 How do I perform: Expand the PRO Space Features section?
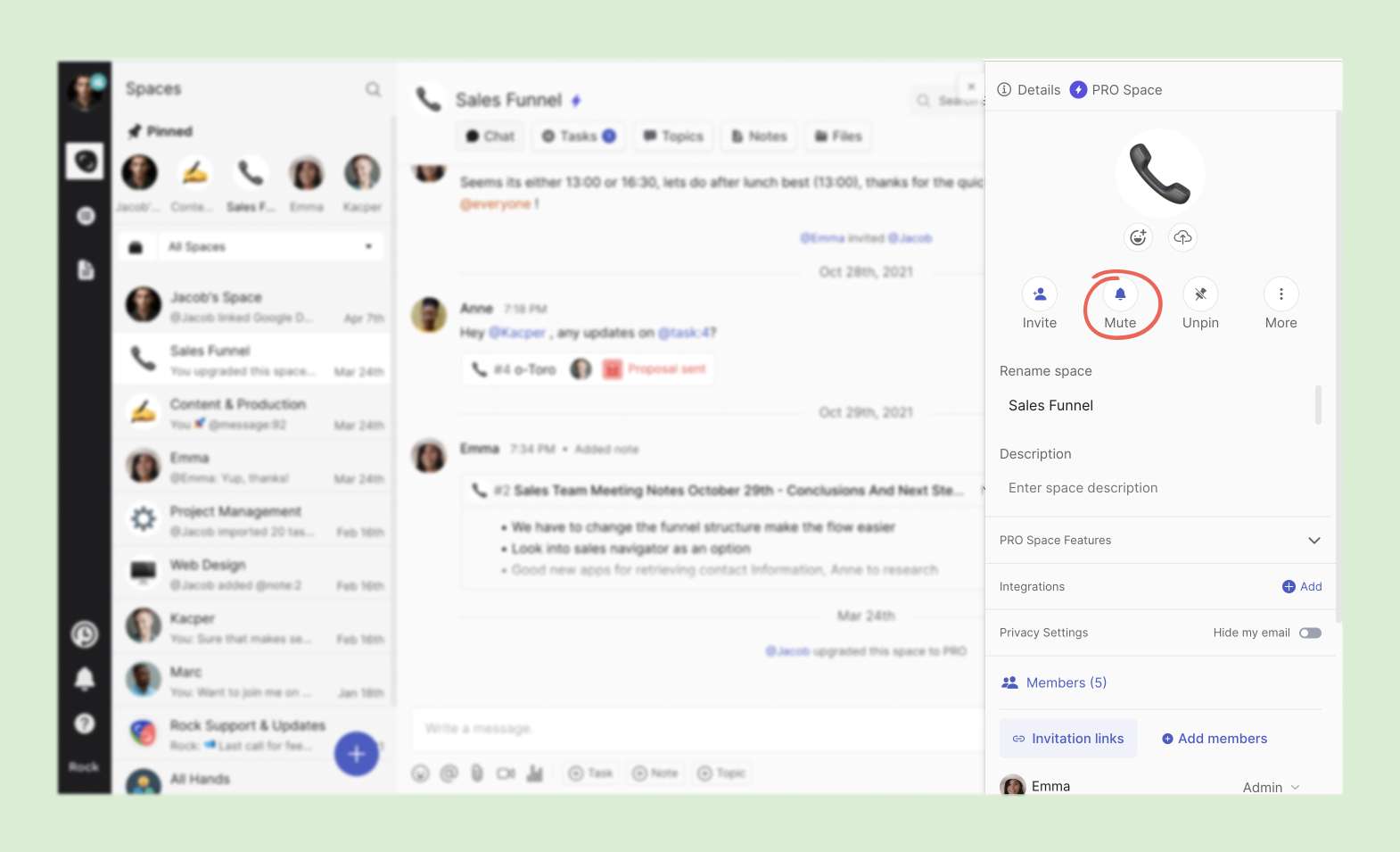(1314, 541)
